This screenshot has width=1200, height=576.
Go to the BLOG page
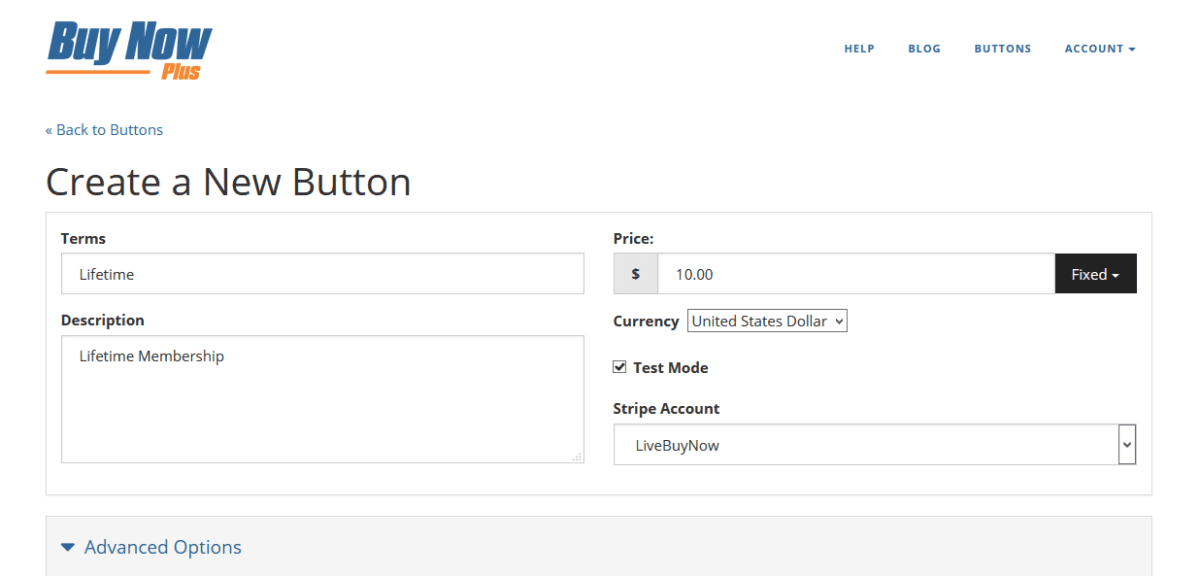924,48
